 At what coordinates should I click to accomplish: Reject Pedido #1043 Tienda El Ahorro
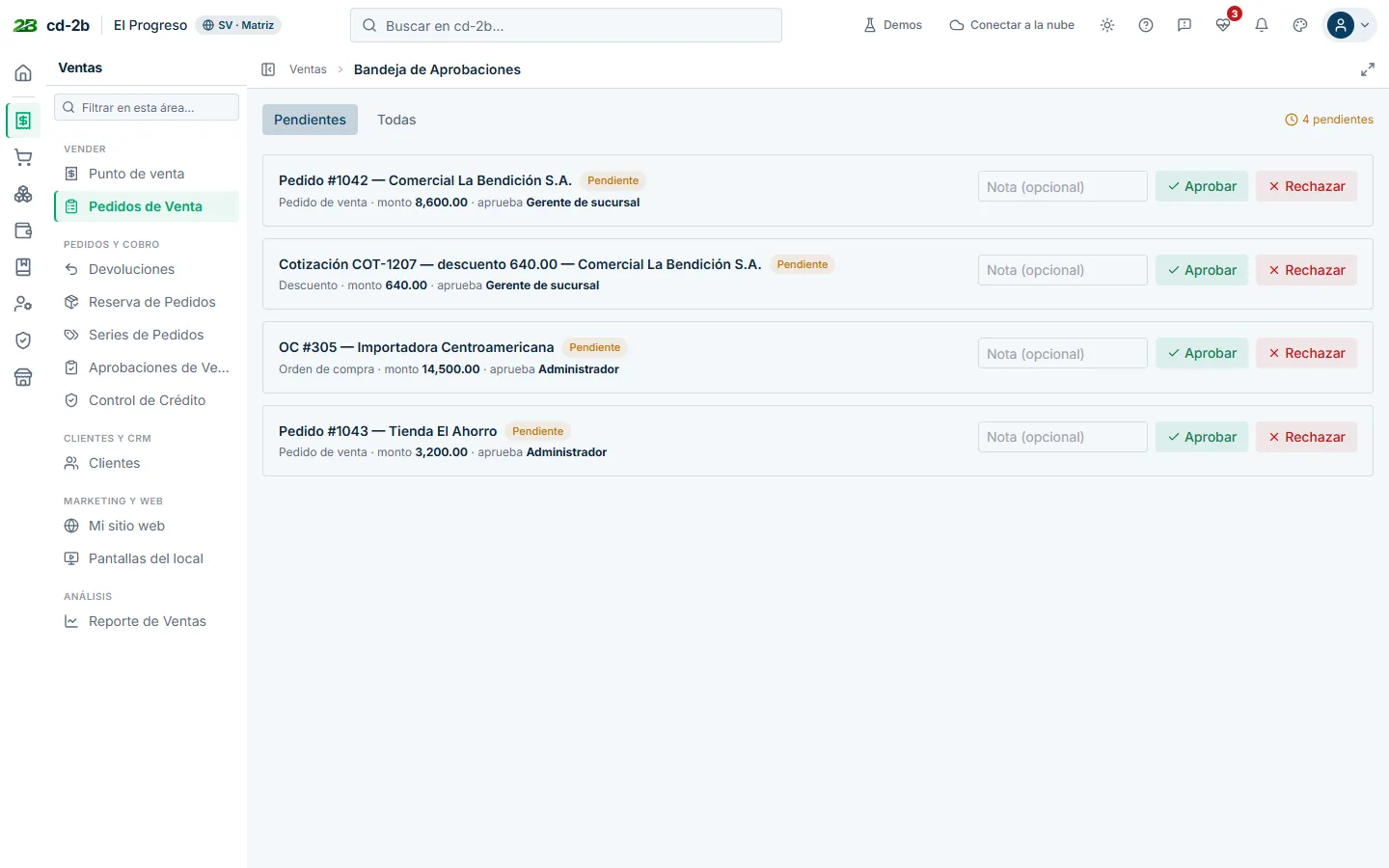point(1307,437)
